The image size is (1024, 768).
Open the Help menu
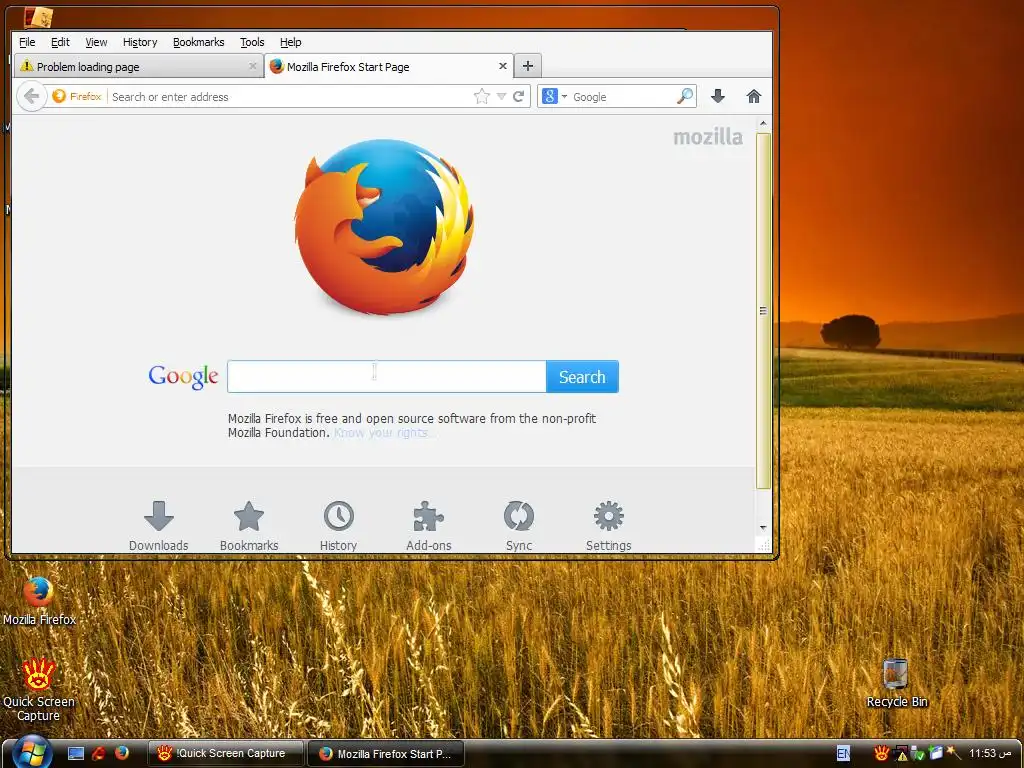291,42
